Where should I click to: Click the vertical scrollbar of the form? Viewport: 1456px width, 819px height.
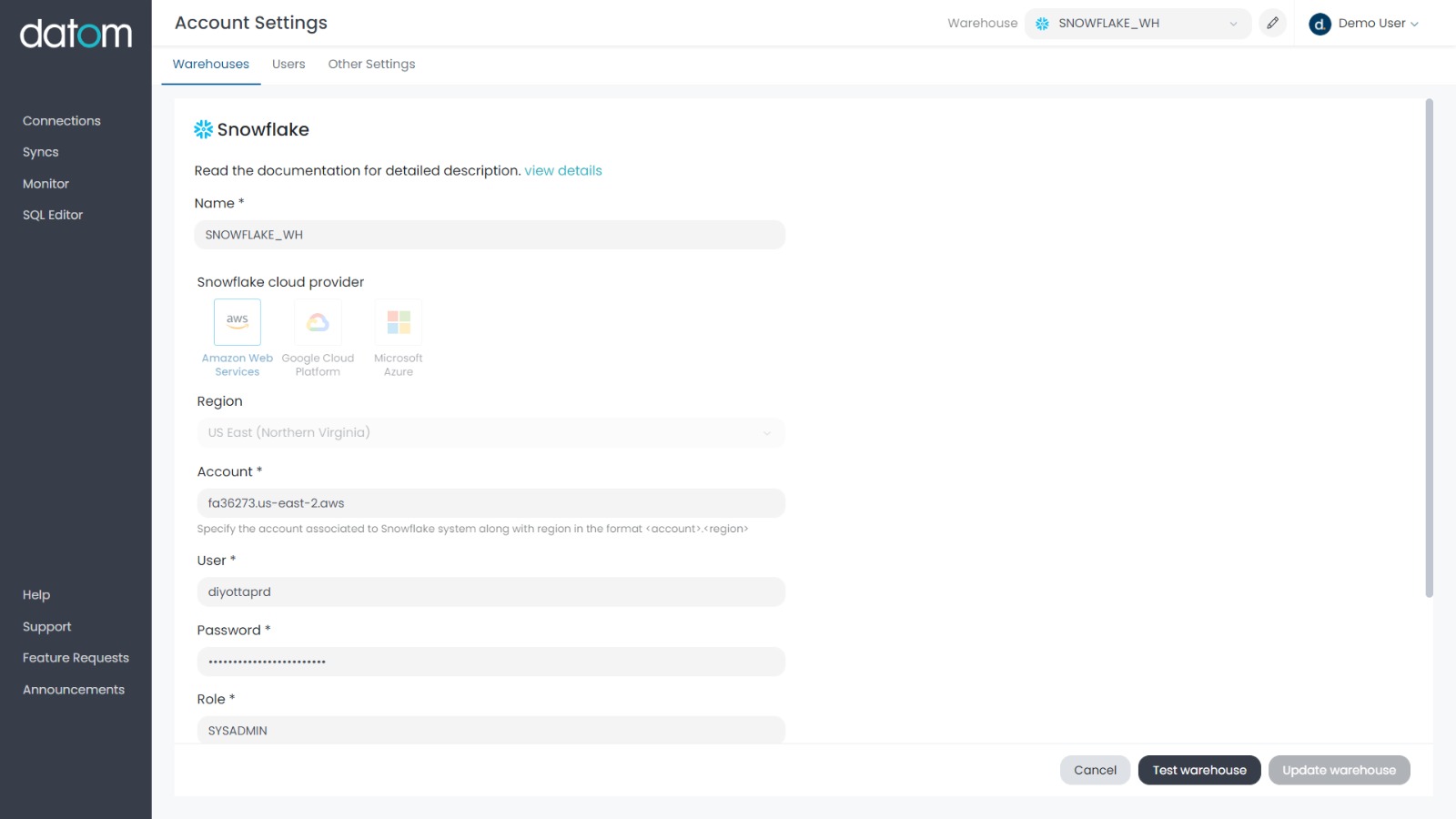(x=1429, y=348)
